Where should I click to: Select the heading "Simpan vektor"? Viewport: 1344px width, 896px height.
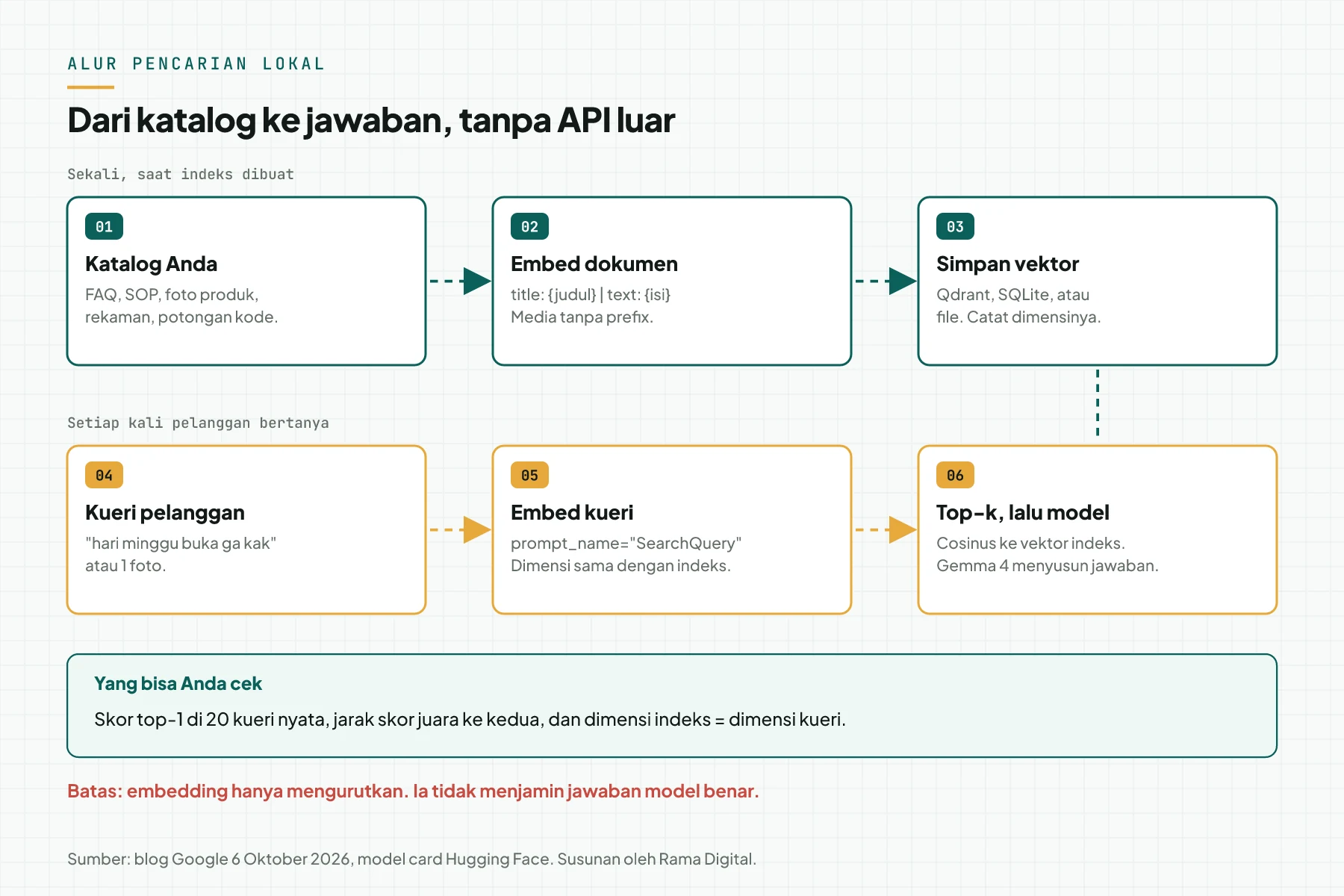(x=1007, y=264)
